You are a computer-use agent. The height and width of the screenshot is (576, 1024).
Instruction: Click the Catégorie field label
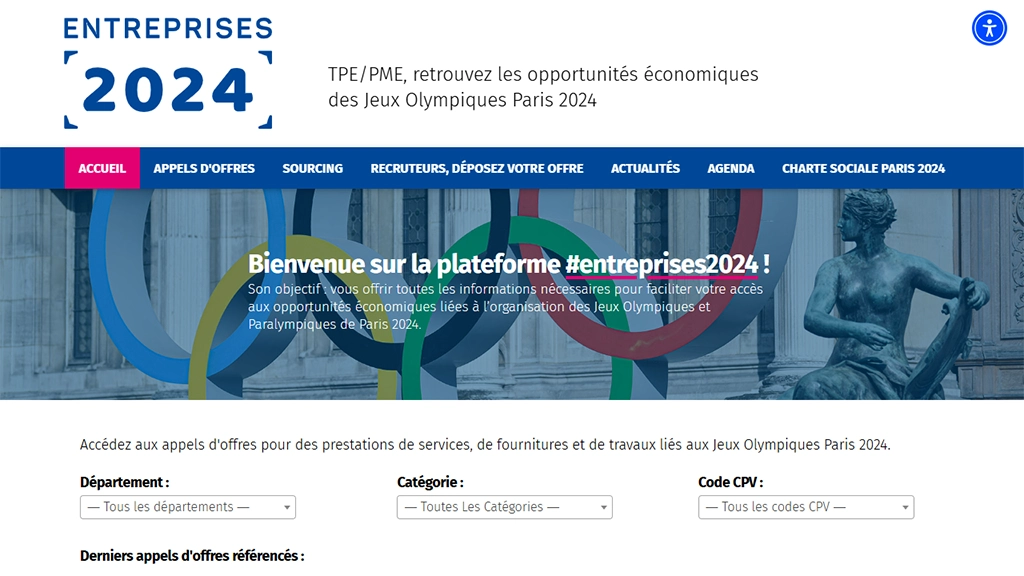pyautogui.click(x=430, y=481)
